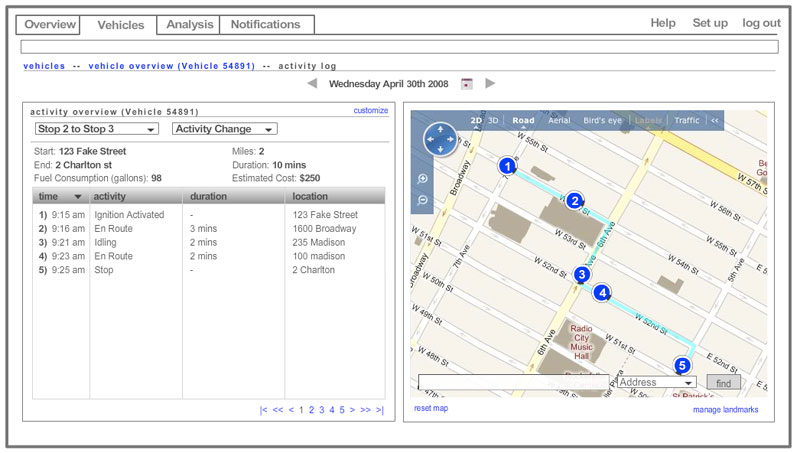
Task: Go to page 2 of activity log
Action: coord(311,410)
